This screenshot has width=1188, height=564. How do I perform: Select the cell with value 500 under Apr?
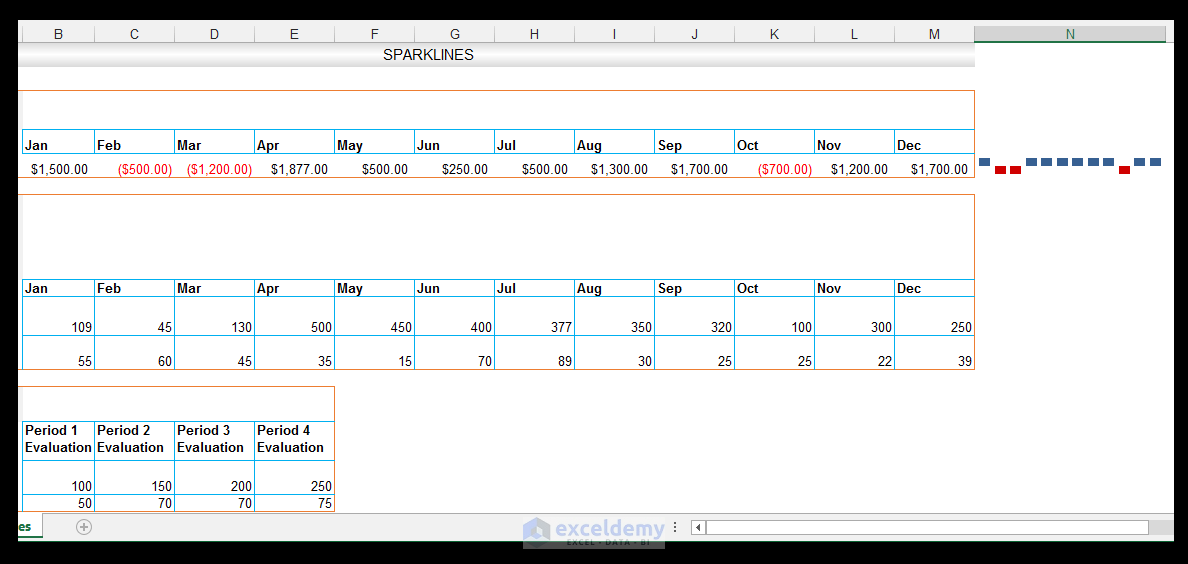295,316
